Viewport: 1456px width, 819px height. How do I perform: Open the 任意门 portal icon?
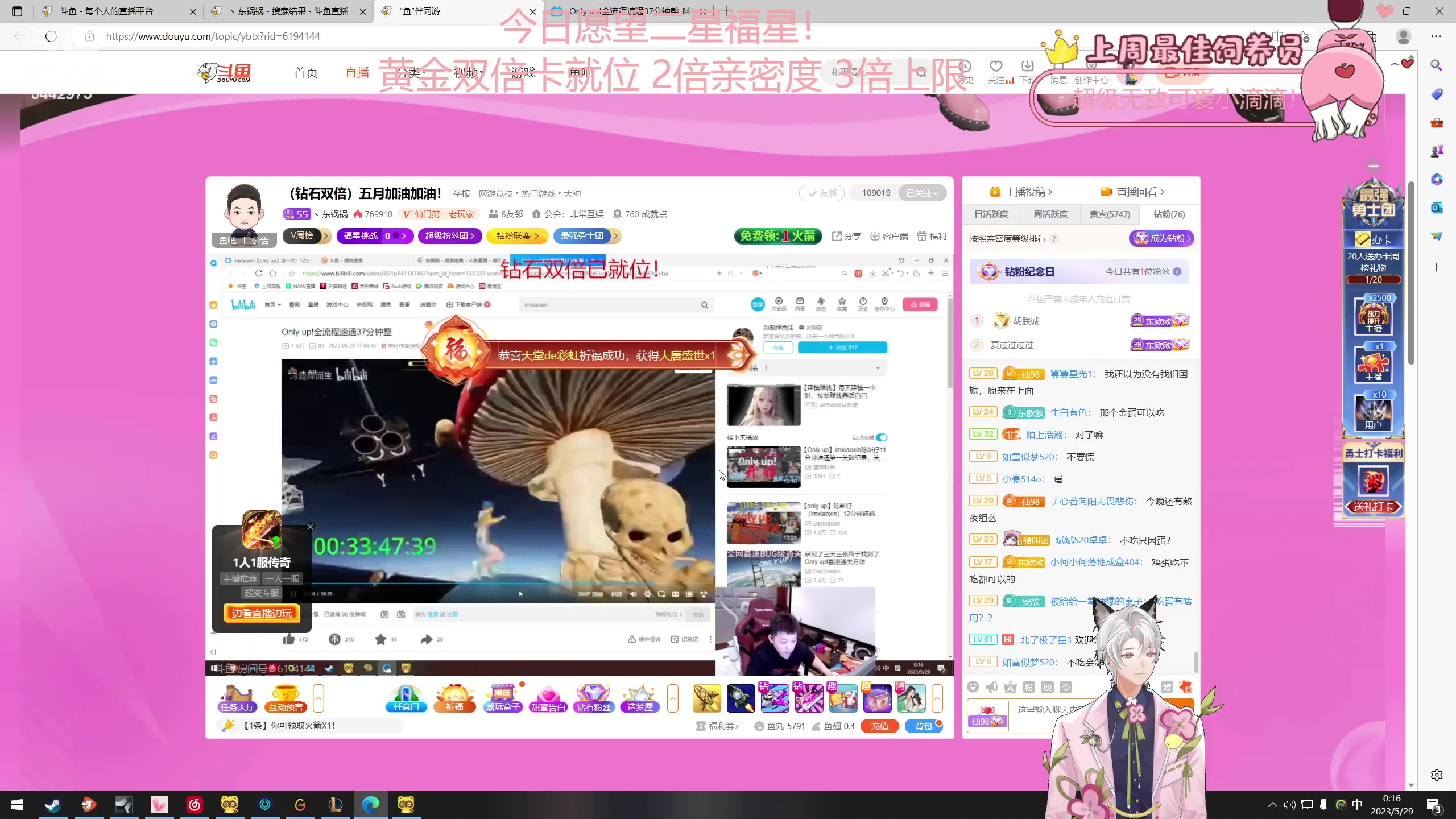tap(406, 698)
